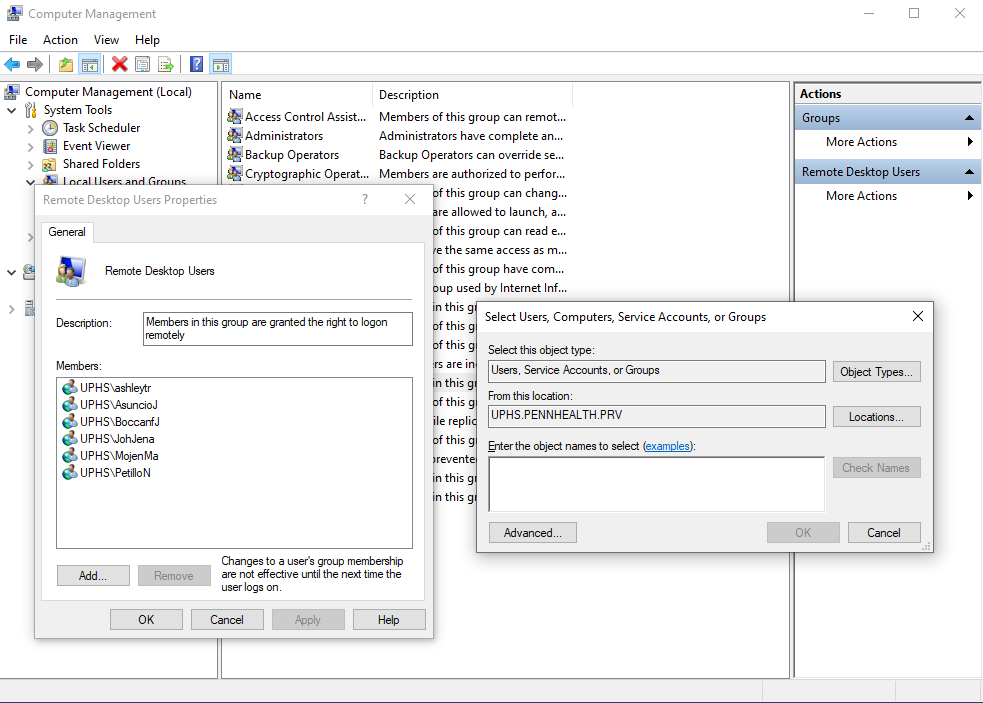Click the Task Scheduler clock icon
This screenshot has width=983, height=703.
pos(50,128)
